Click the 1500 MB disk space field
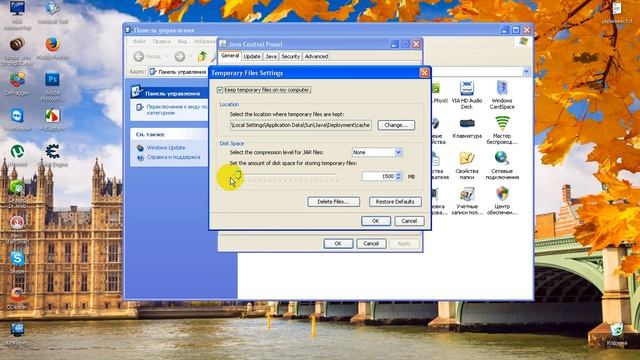 pos(378,176)
